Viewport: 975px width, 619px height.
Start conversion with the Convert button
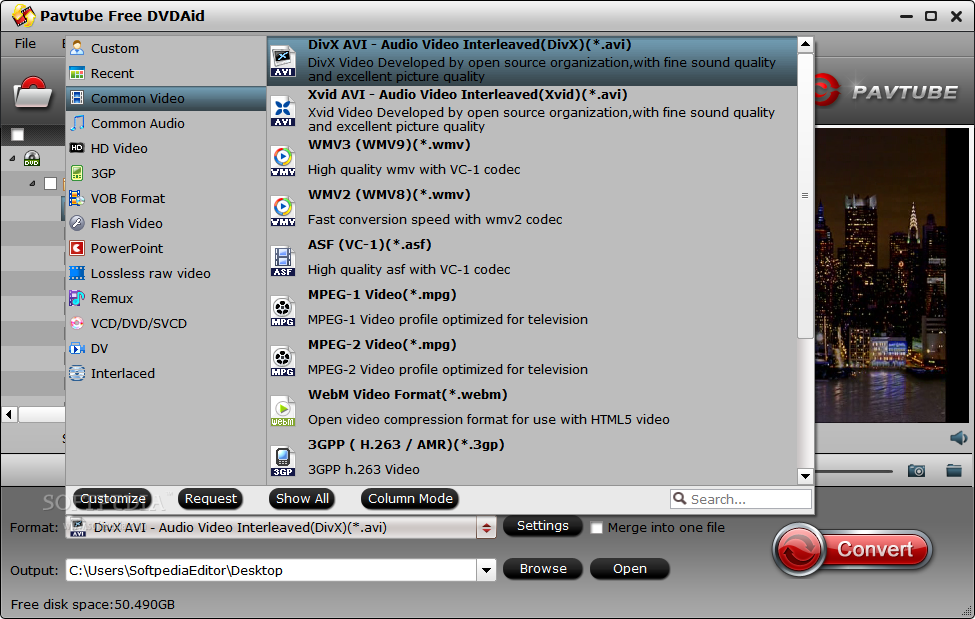[x=853, y=549]
